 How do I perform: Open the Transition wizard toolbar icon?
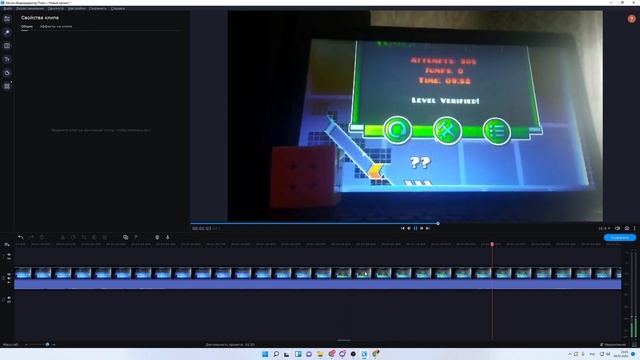click(125, 237)
